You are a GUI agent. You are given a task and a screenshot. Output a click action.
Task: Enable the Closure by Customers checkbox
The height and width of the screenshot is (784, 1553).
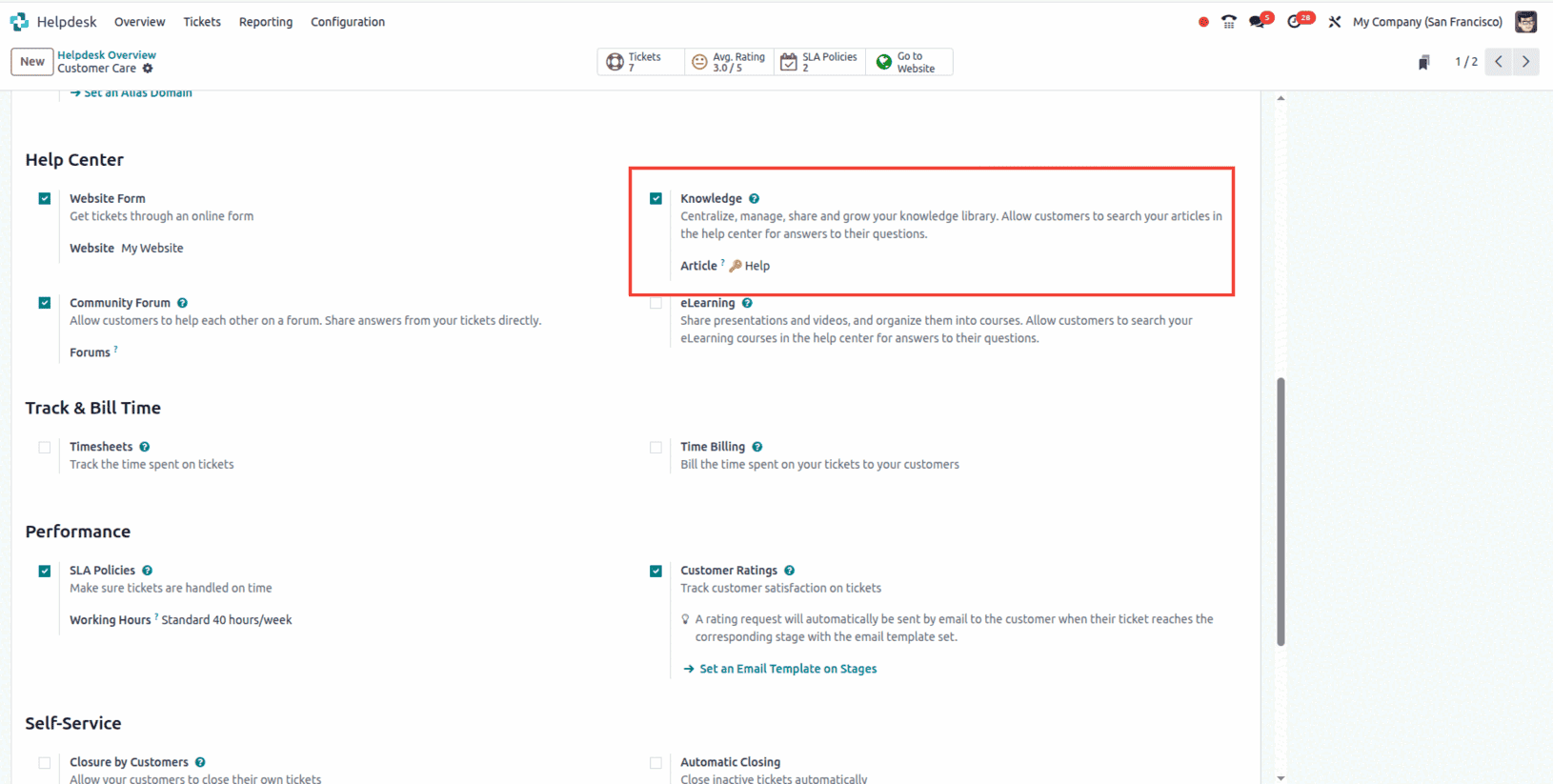click(45, 762)
